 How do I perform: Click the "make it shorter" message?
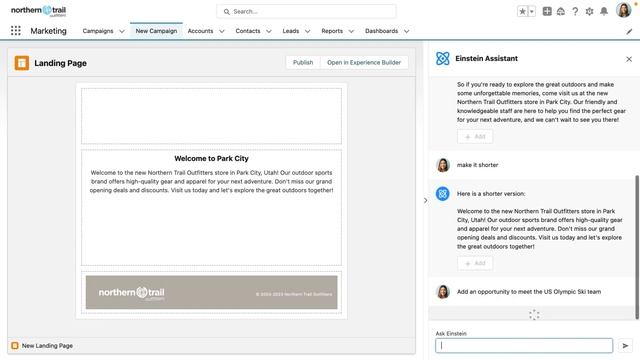[x=478, y=165]
